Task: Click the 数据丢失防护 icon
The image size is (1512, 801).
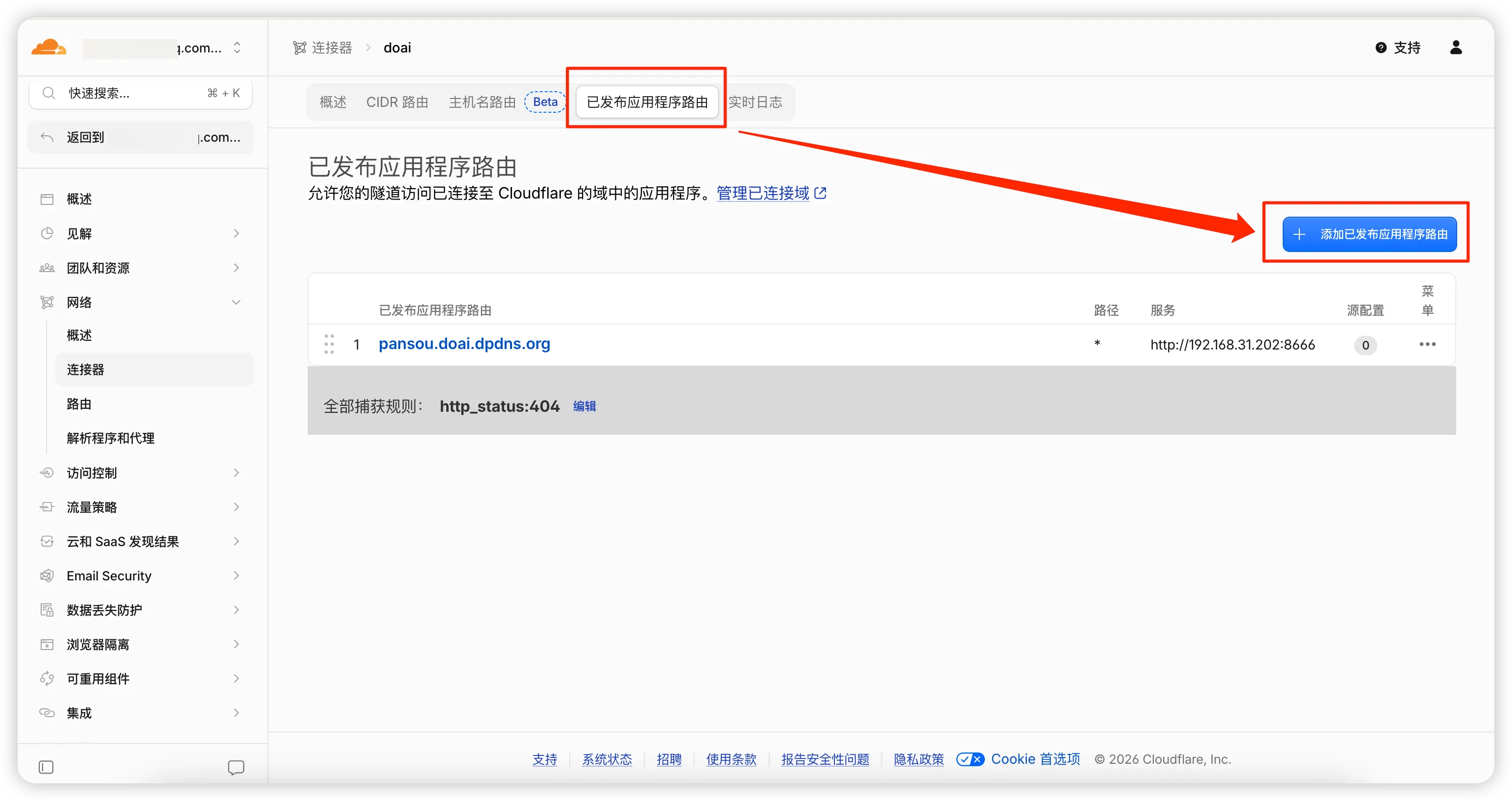Action: pos(47,609)
